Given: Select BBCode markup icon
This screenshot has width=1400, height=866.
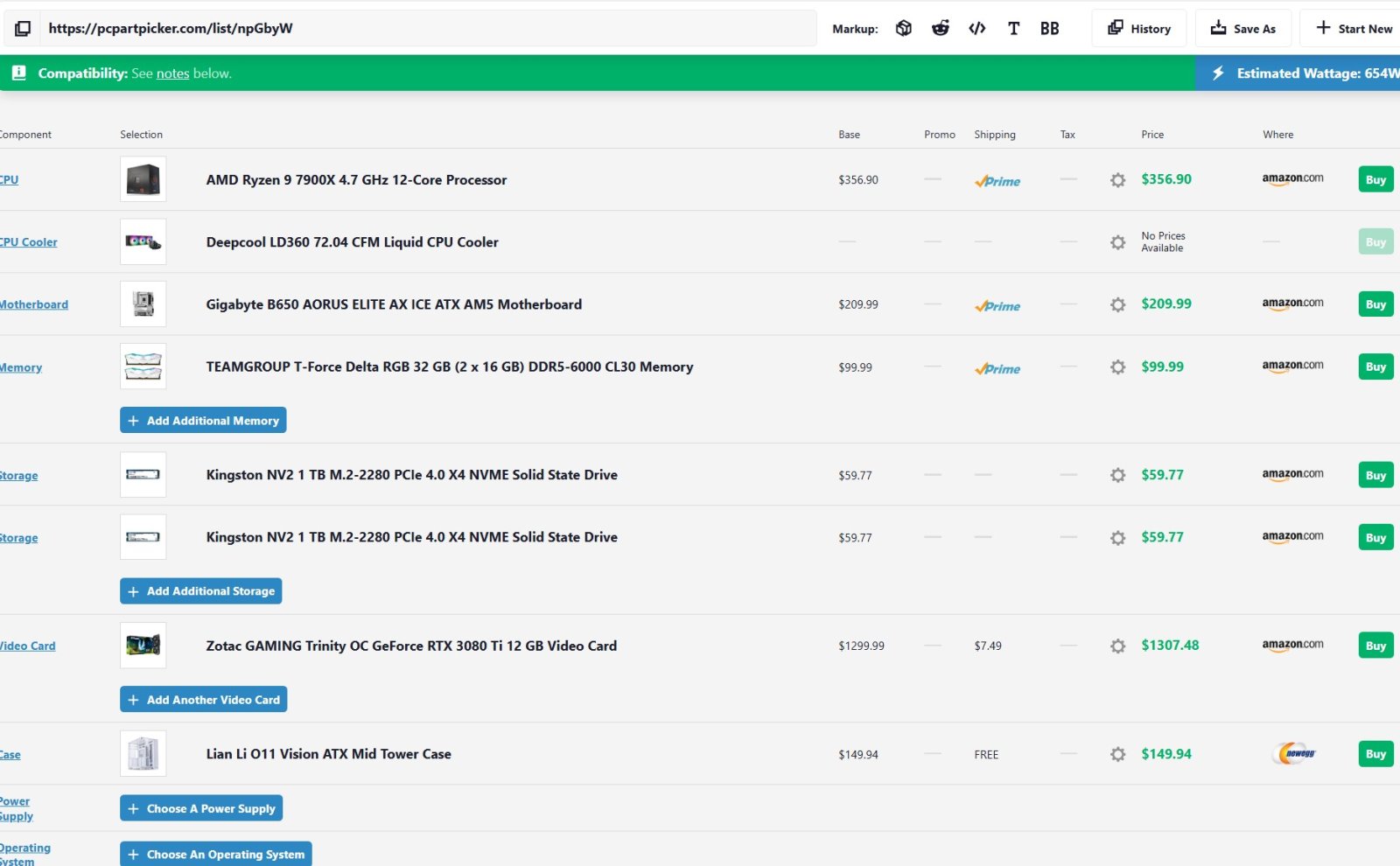Looking at the screenshot, I should (1050, 29).
